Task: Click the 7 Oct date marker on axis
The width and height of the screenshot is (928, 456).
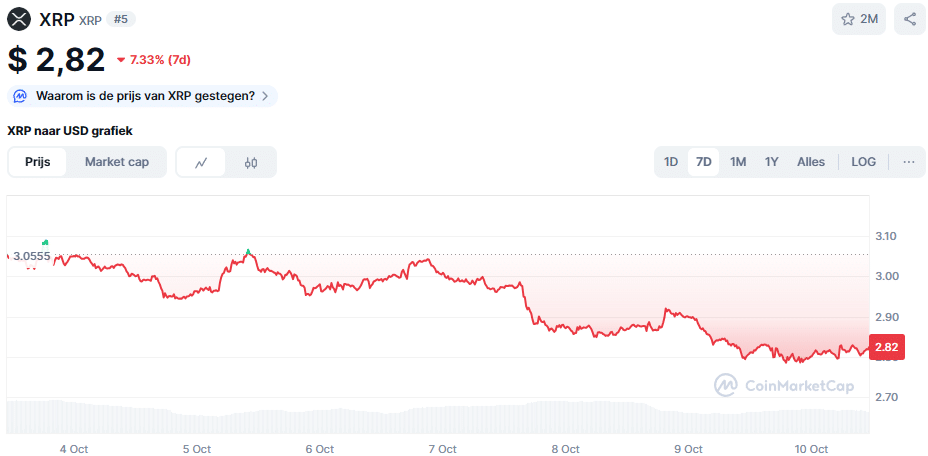Action: click(442, 449)
